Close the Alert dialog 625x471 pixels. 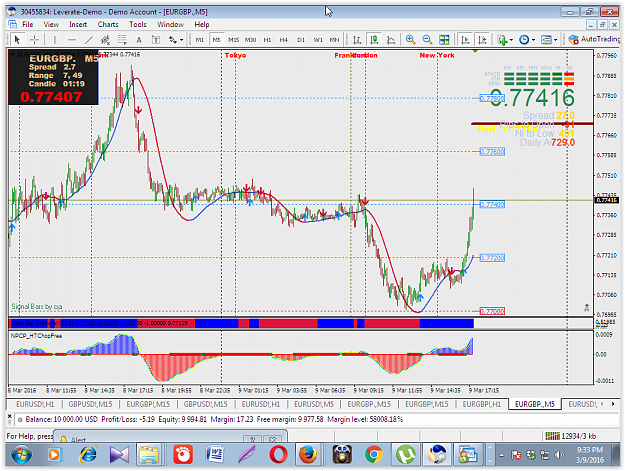coord(272,439)
